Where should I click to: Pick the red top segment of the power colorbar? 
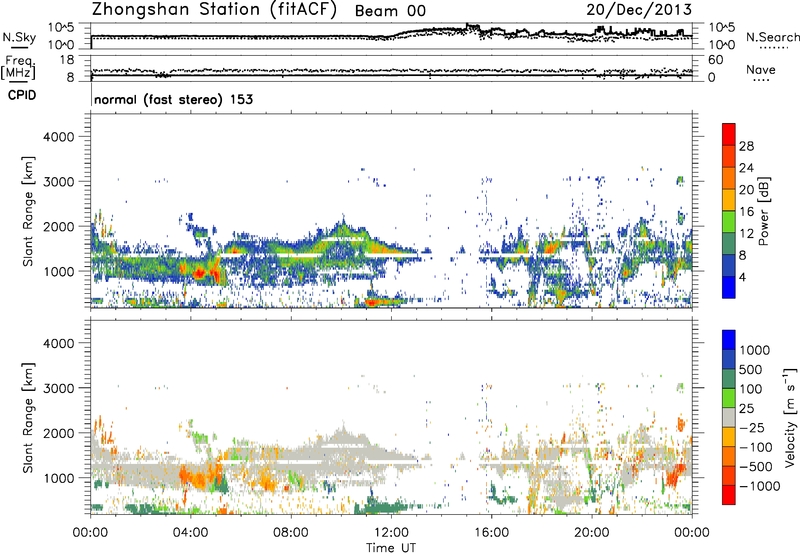pyautogui.click(x=729, y=134)
